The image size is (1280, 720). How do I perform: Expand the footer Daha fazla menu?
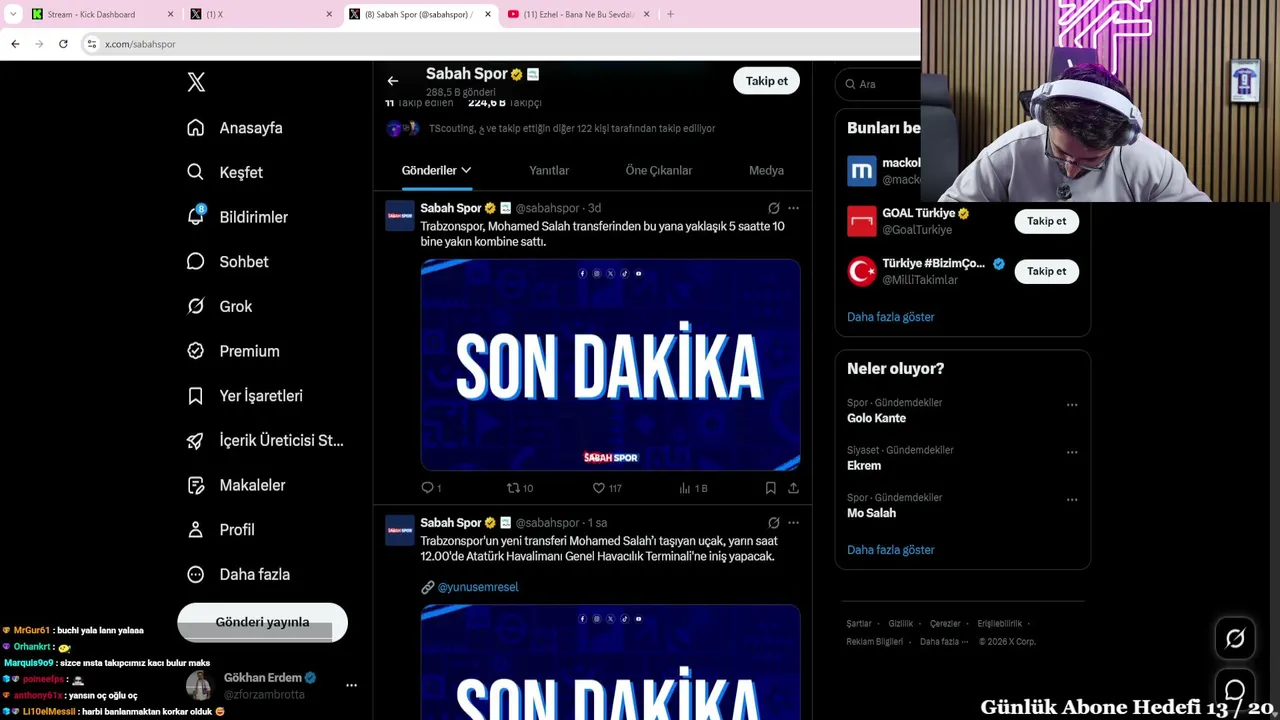(943, 642)
